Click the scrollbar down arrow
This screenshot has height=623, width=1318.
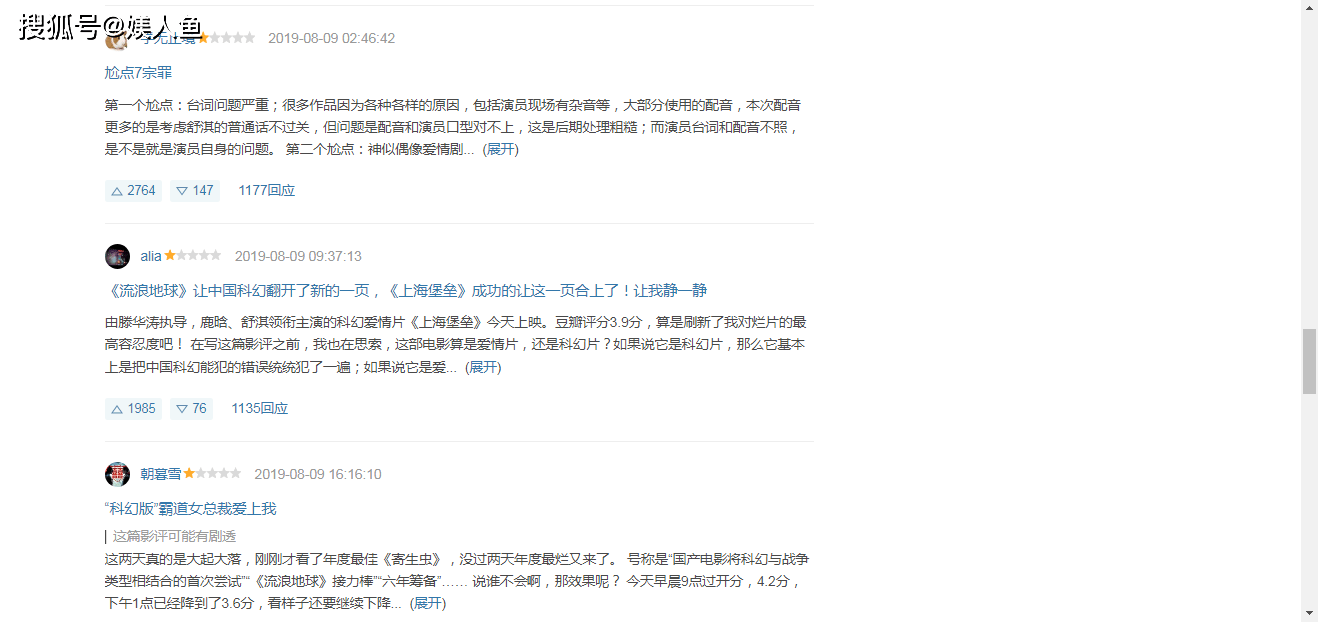coord(1309,613)
